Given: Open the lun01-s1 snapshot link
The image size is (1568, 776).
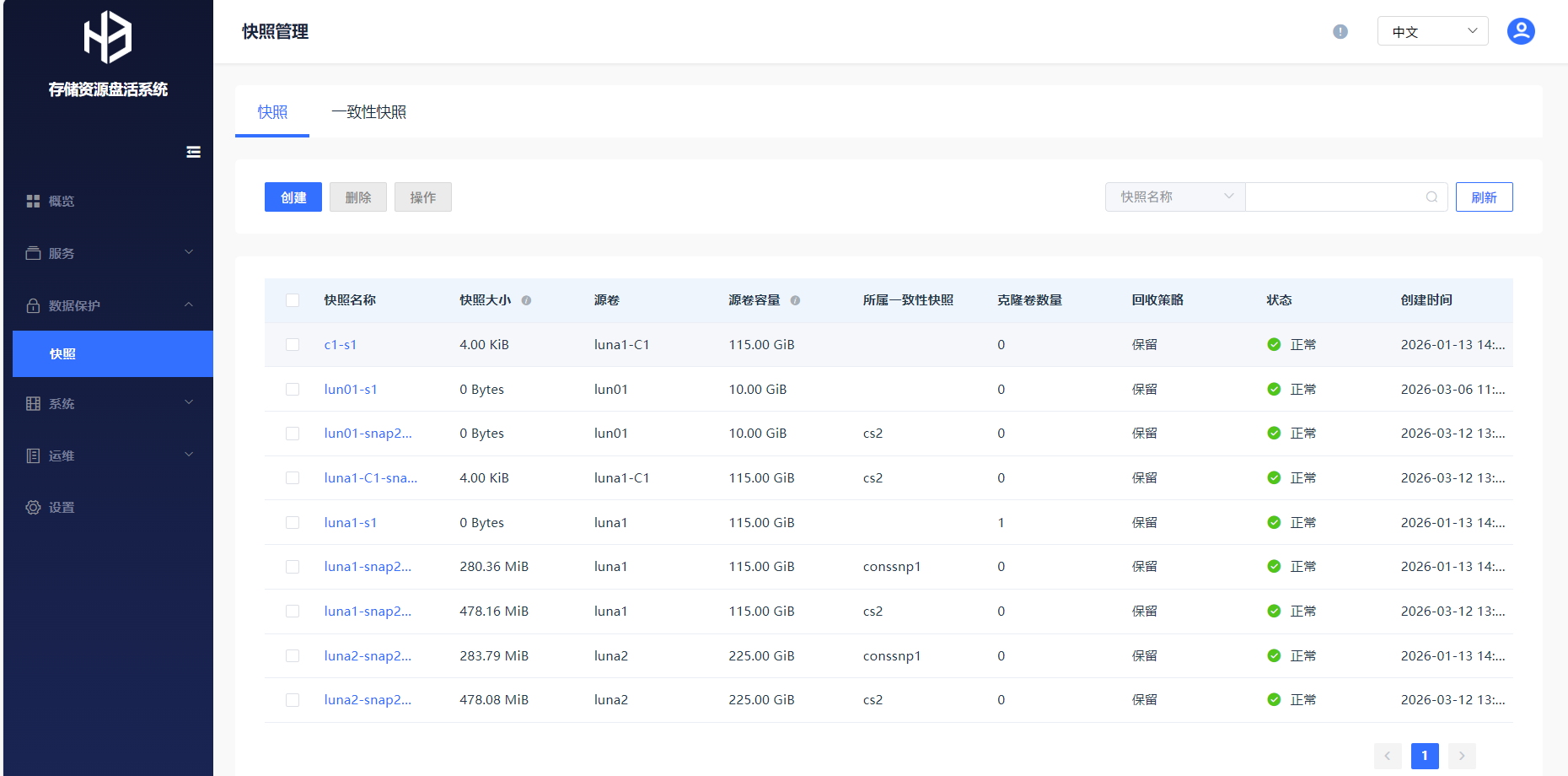Looking at the screenshot, I should coord(351,390).
